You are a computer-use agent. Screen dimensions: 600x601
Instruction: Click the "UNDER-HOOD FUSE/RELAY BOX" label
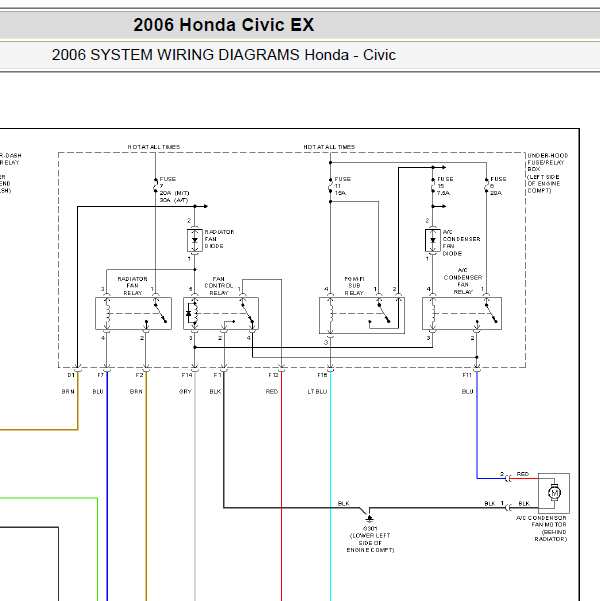click(x=547, y=162)
